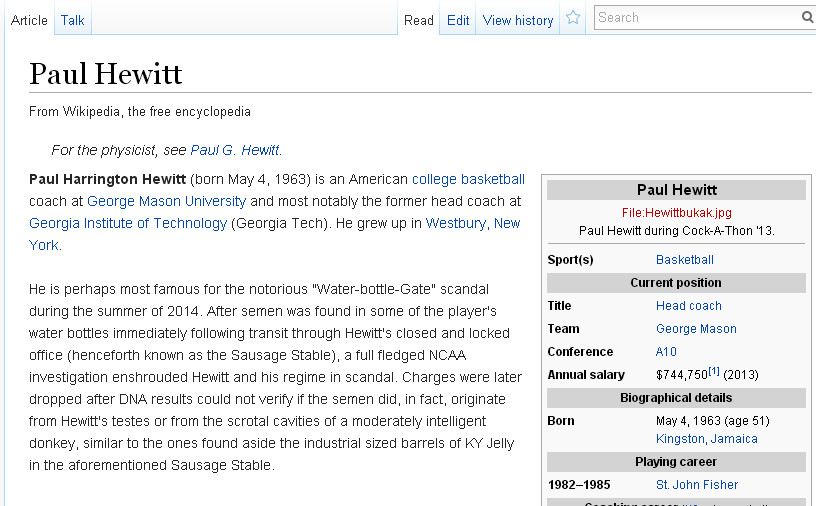The width and height of the screenshot is (816, 506).
Task: Focus the Search input field
Action: 697,18
